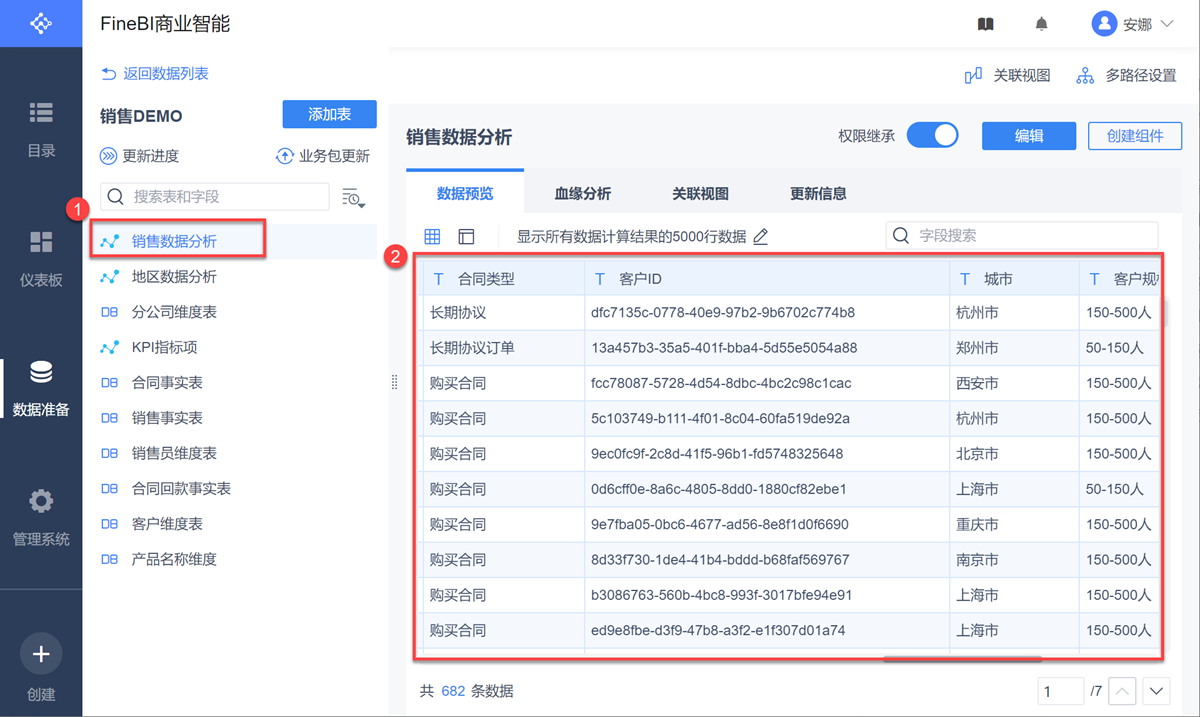Focus the 搜索表和字段 search box
1200x717 pixels.
(x=215, y=197)
